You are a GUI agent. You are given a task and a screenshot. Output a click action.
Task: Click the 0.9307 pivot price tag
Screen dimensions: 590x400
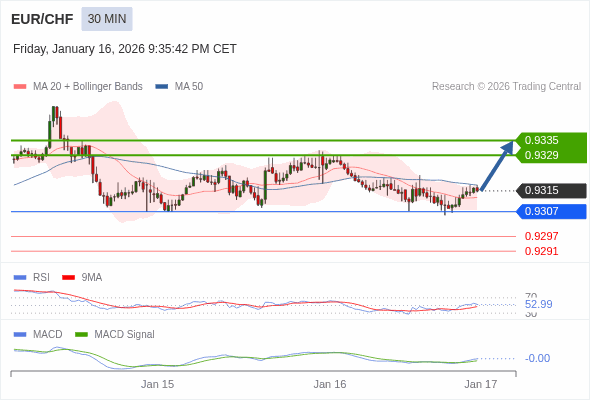pyautogui.click(x=551, y=211)
